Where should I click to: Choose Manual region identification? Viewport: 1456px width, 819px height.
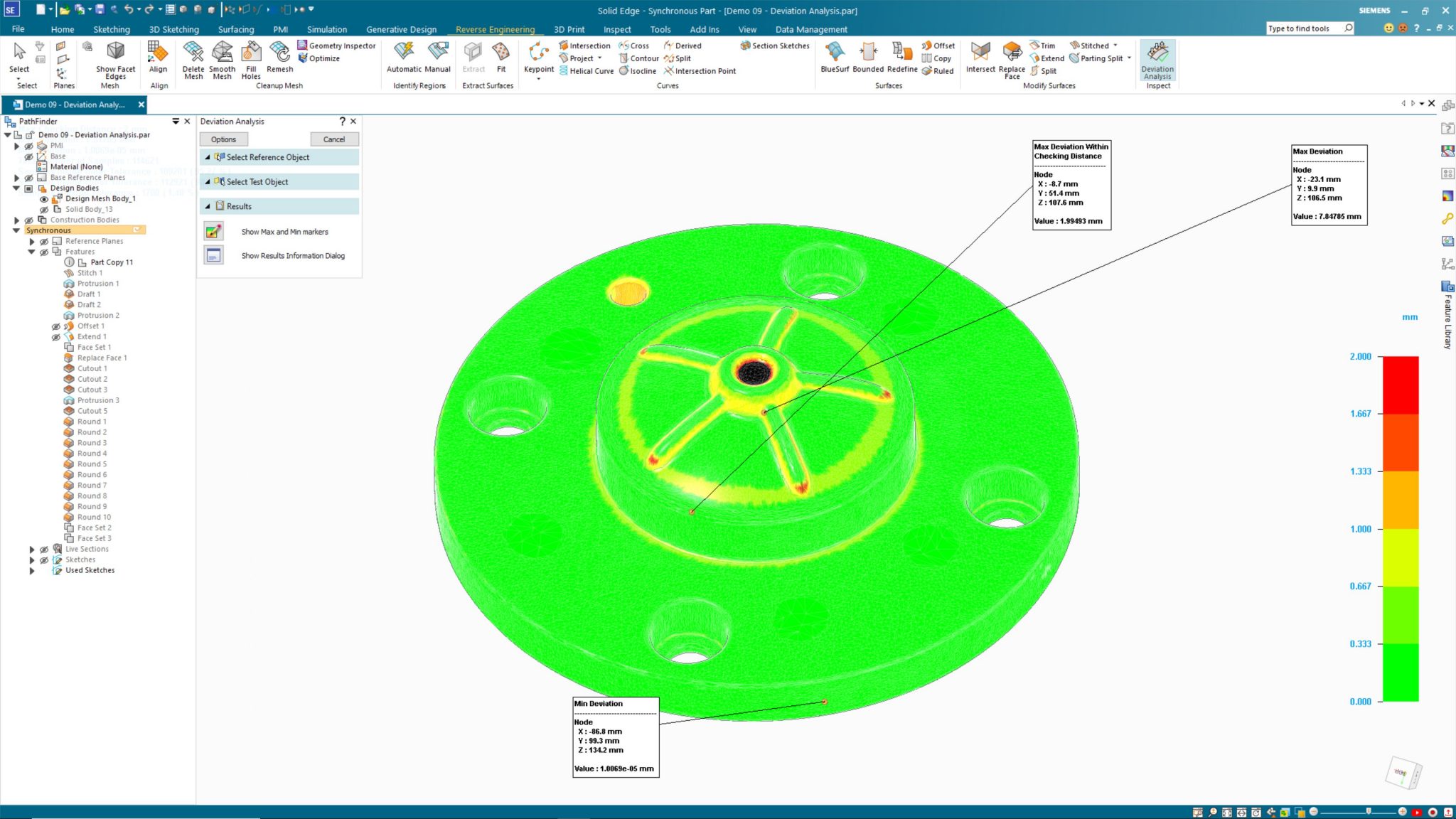pos(438,57)
